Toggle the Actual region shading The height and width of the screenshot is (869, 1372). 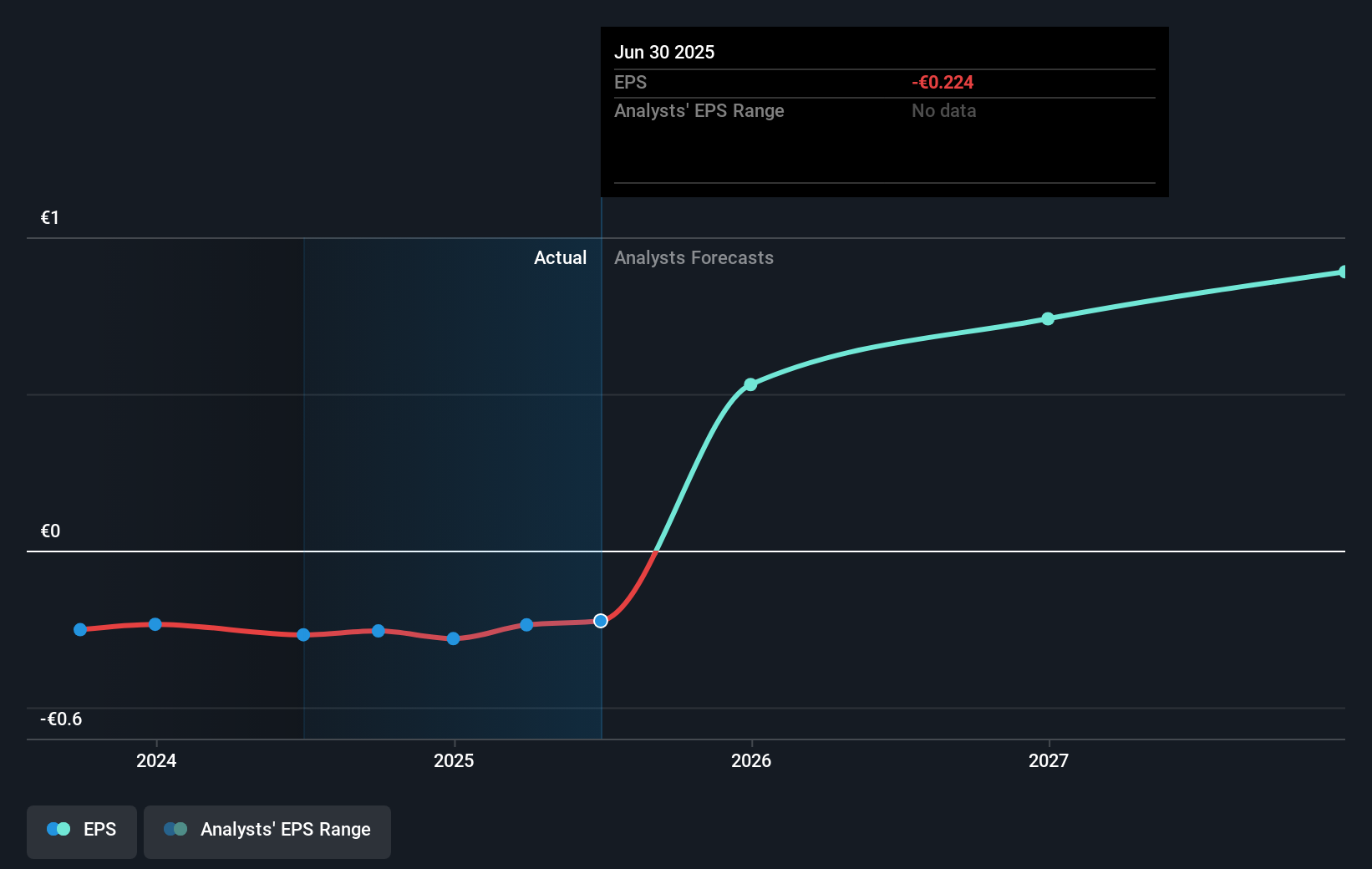451,485
